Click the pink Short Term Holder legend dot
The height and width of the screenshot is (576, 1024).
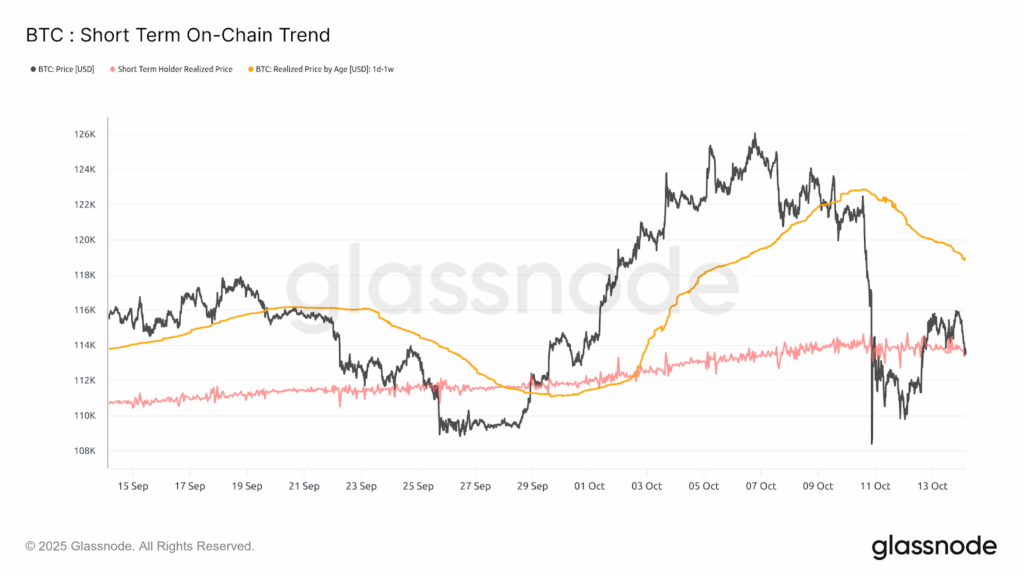pyautogui.click(x=111, y=69)
